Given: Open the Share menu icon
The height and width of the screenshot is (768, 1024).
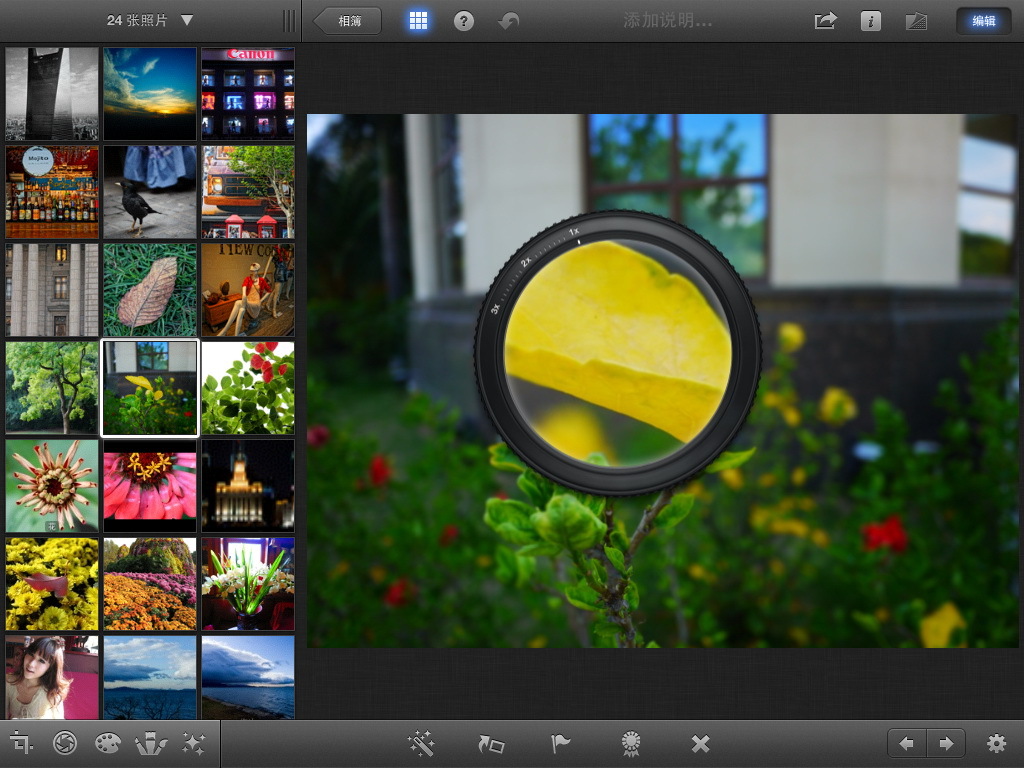Looking at the screenshot, I should (x=825, y=21).
